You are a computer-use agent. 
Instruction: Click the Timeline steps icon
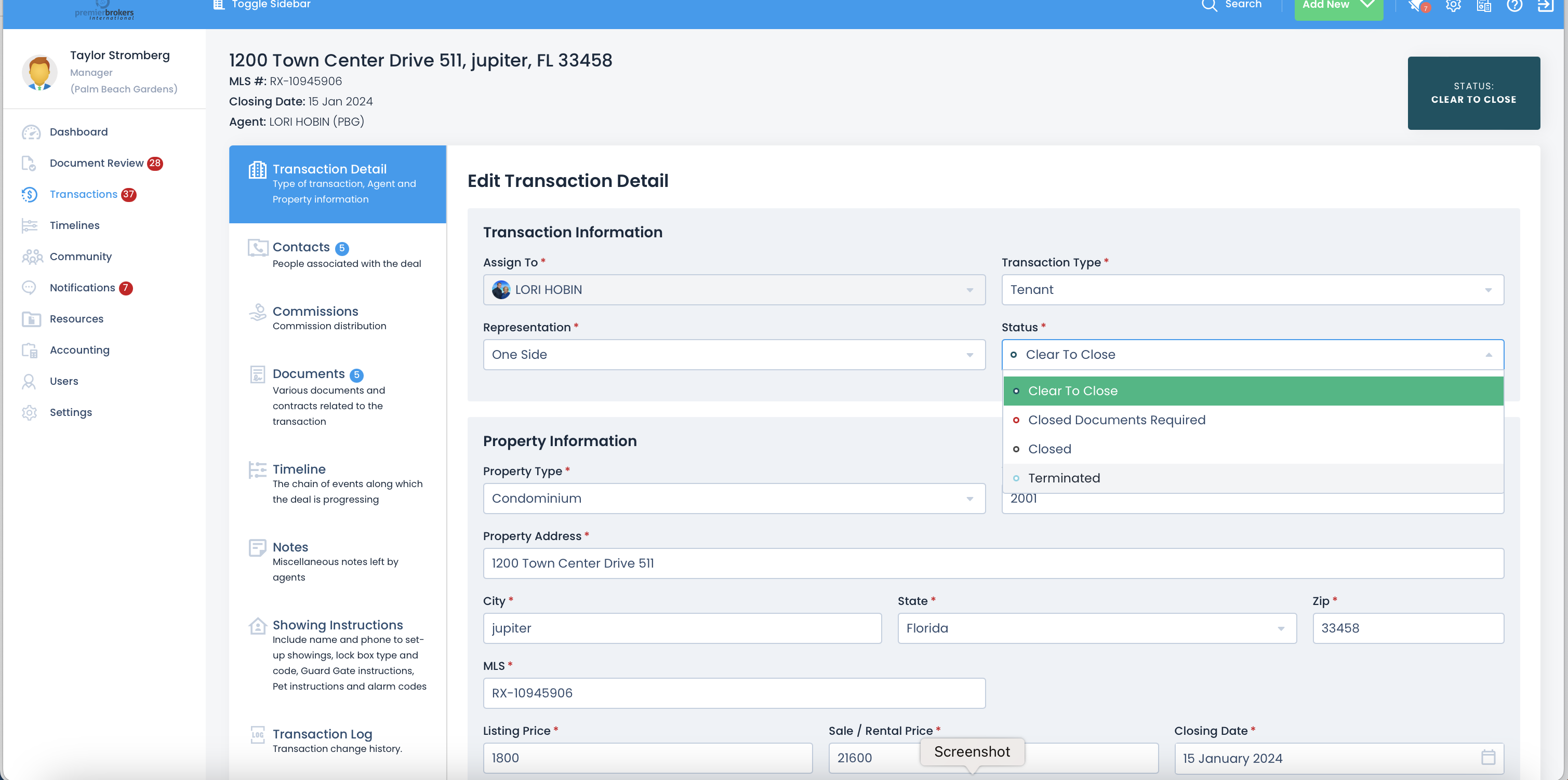[258, 469]
